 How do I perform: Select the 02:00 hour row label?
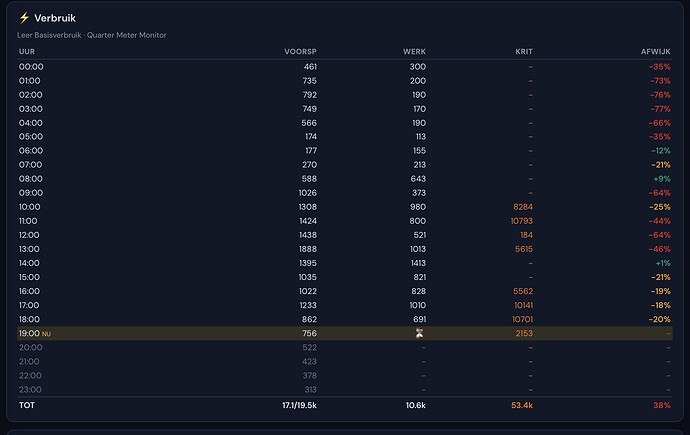(31, 95)
